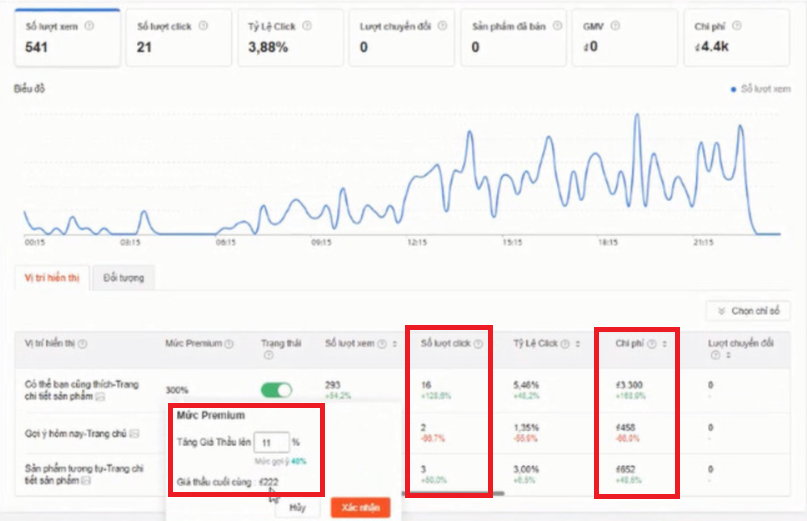Click the help icon under Trạng thái column header
The width and height of the screenshot is (807, 521).
tap(267, 355)
